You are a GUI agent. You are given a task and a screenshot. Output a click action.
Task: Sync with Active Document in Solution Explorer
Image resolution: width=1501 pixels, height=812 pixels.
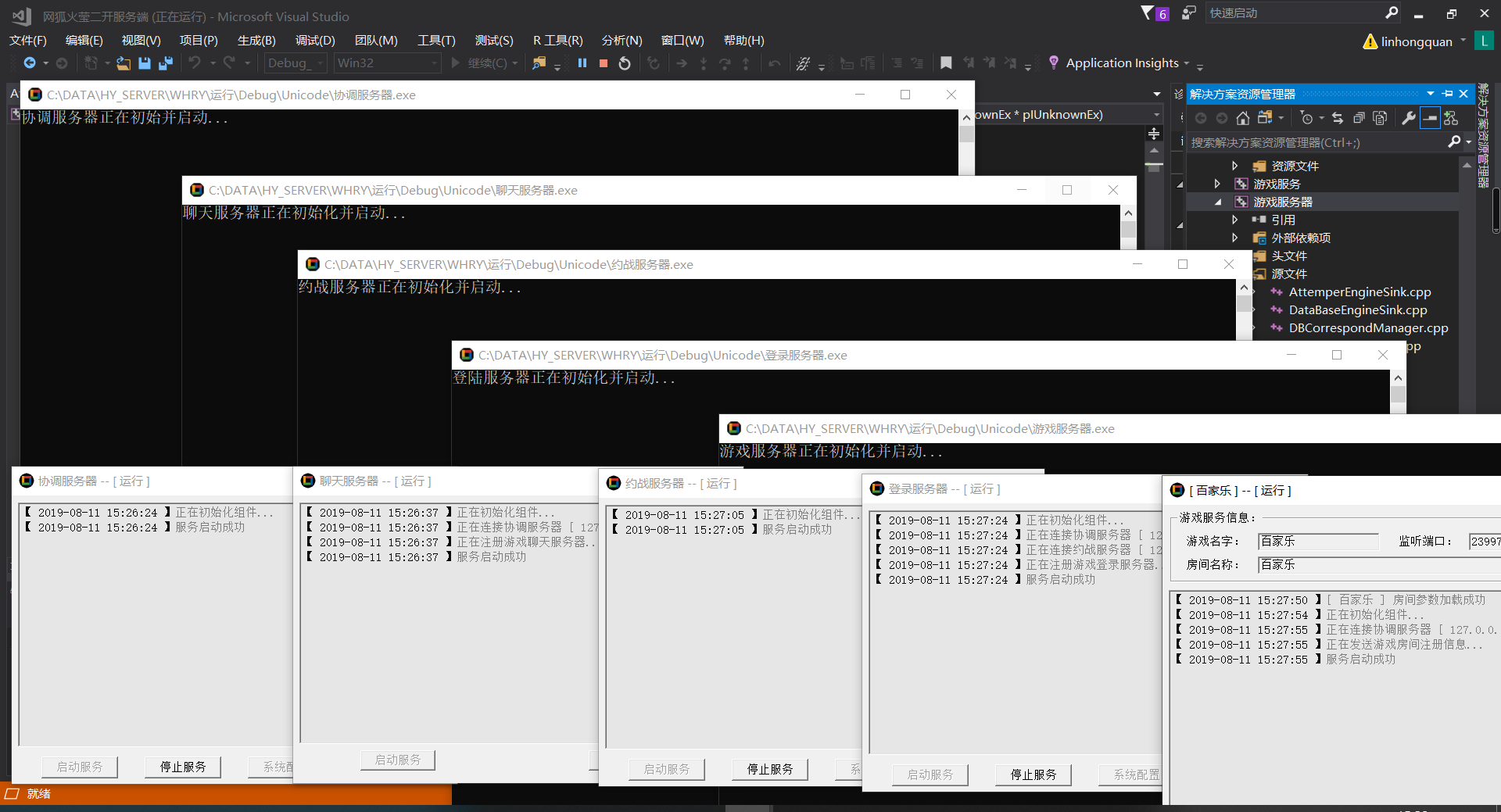pos(1338,118)
